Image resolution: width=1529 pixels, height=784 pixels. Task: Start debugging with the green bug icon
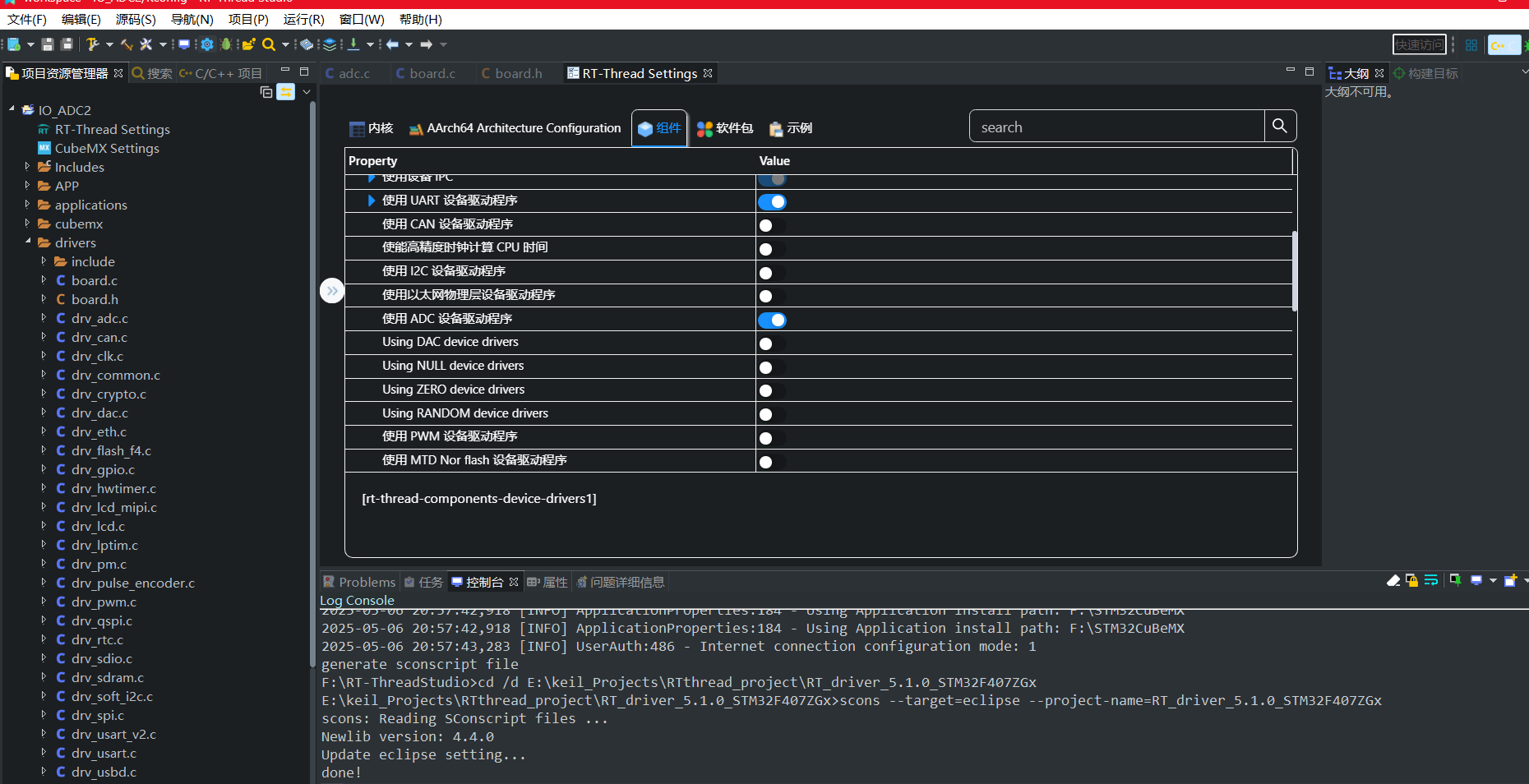pos(226,44)
